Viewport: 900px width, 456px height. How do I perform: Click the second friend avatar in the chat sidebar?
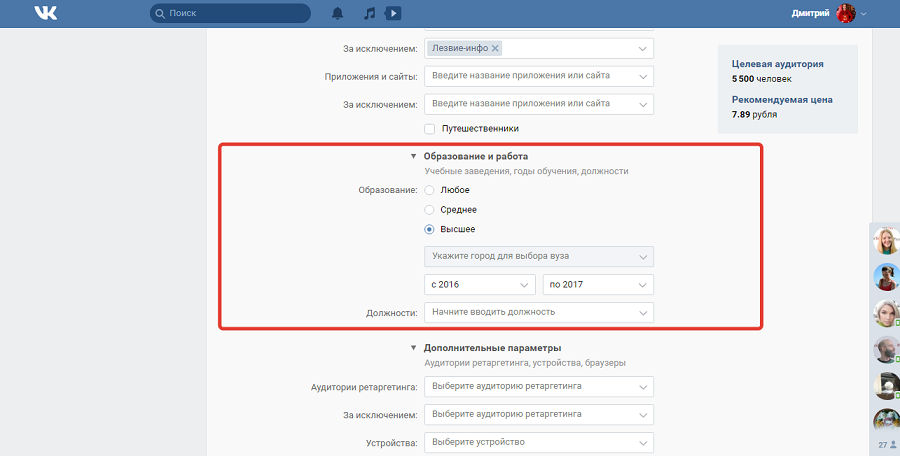pyautogui.click(x=886, y=277)
